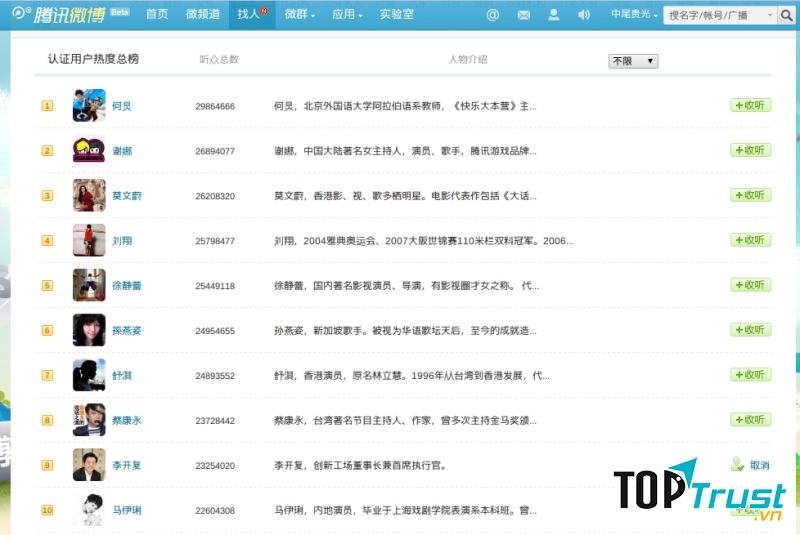Open 中尾贵光 account menu
800x535 pixels.
(634, 14)
